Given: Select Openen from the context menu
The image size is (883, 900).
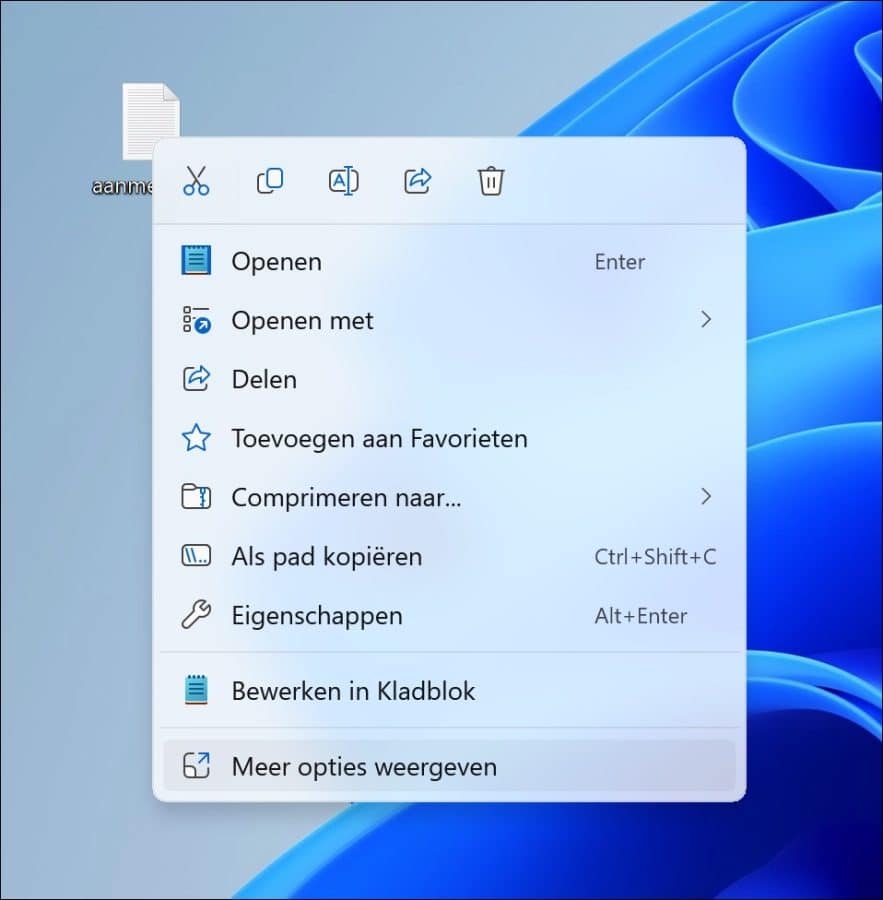Looking at the screenshot, I should [x=276, y=261].
